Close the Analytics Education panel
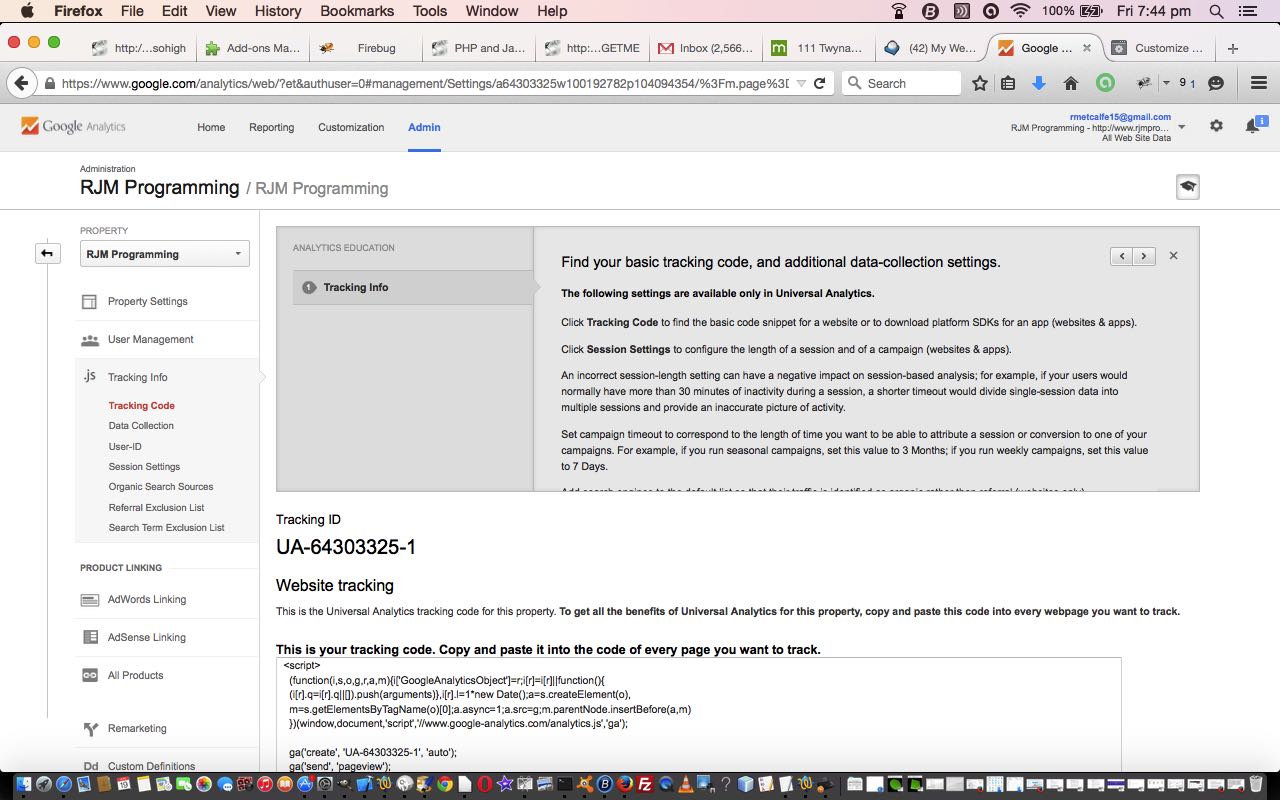 [x=1173, y=256]
